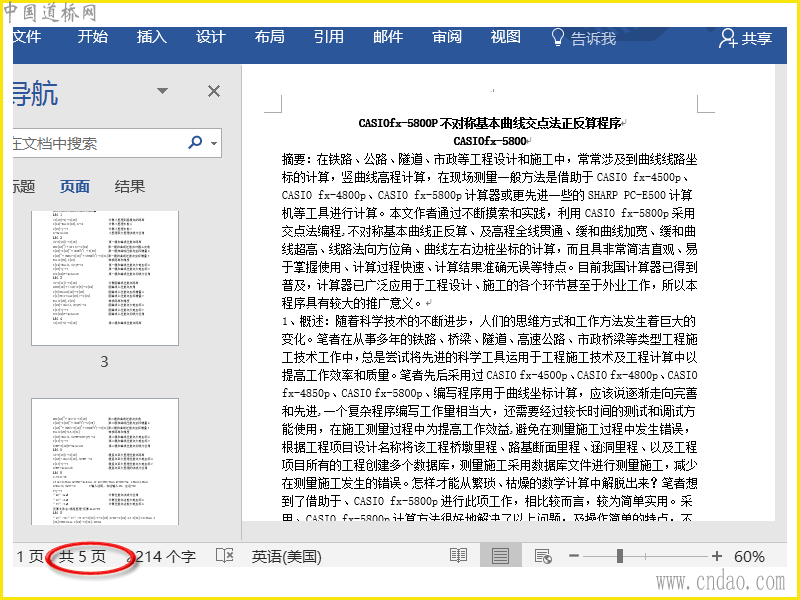Viewport: 800px width, 600px height.
Task: Select the 设计 ribbon tab
Action: [211, 38]
